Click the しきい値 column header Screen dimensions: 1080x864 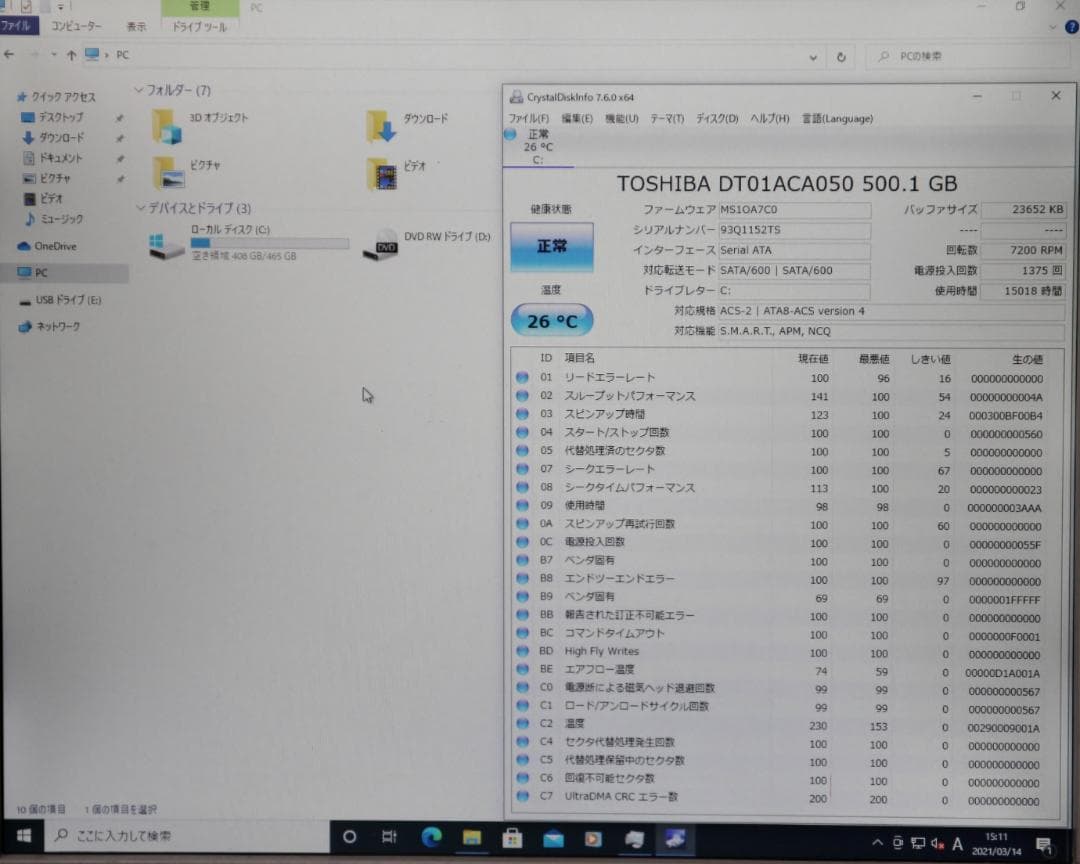tap(930, 359)
